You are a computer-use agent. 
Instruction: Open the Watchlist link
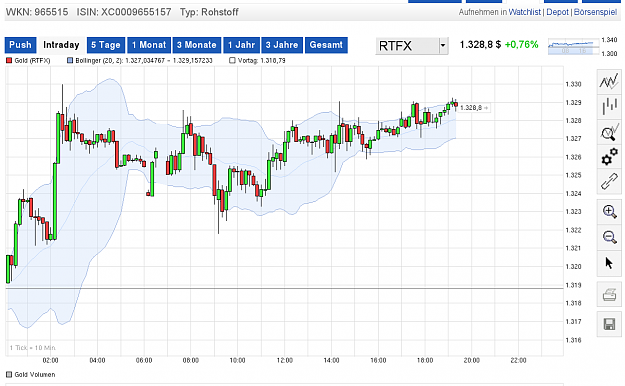pos(525,12)
